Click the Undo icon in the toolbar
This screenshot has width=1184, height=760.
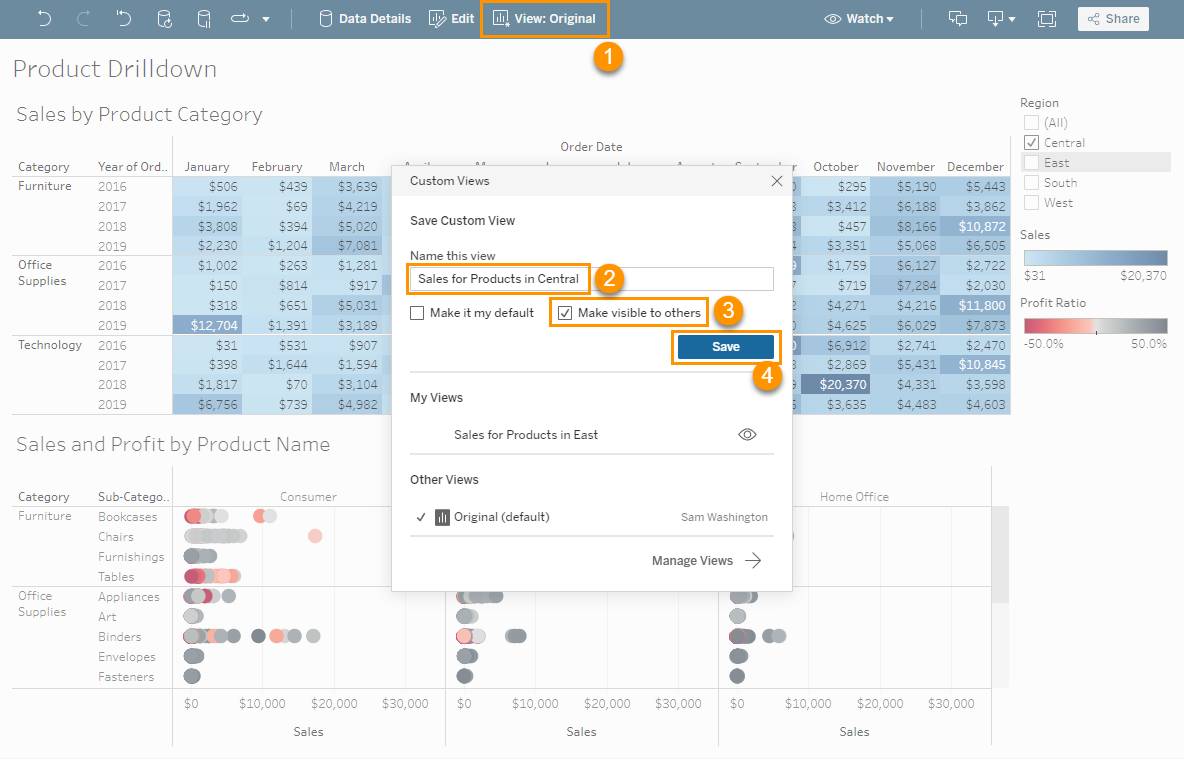pyautogui.click(x=45, y=18)
